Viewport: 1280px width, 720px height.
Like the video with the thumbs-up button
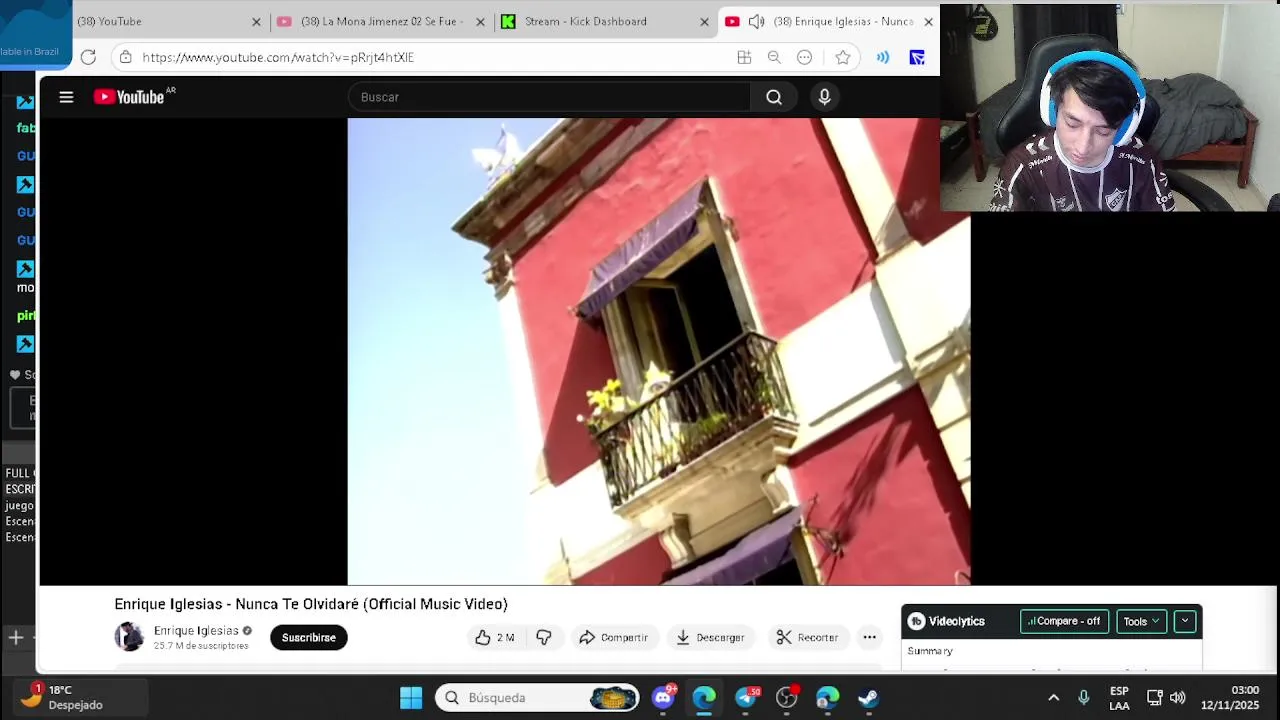pos(495,637)
